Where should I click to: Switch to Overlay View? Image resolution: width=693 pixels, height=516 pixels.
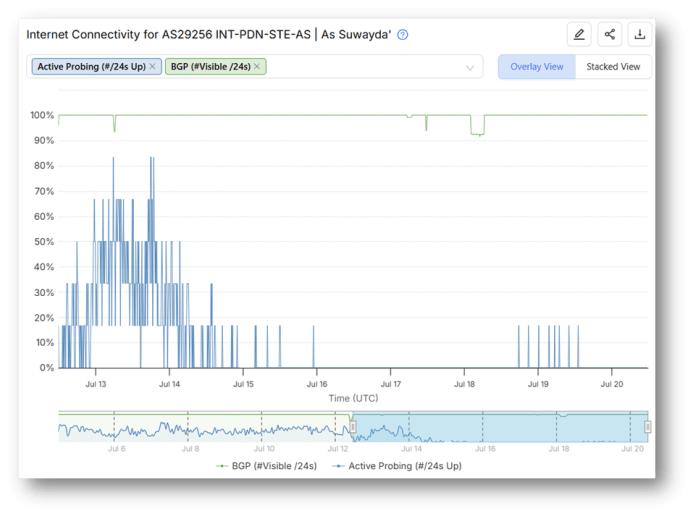click(x=537, y=67)
